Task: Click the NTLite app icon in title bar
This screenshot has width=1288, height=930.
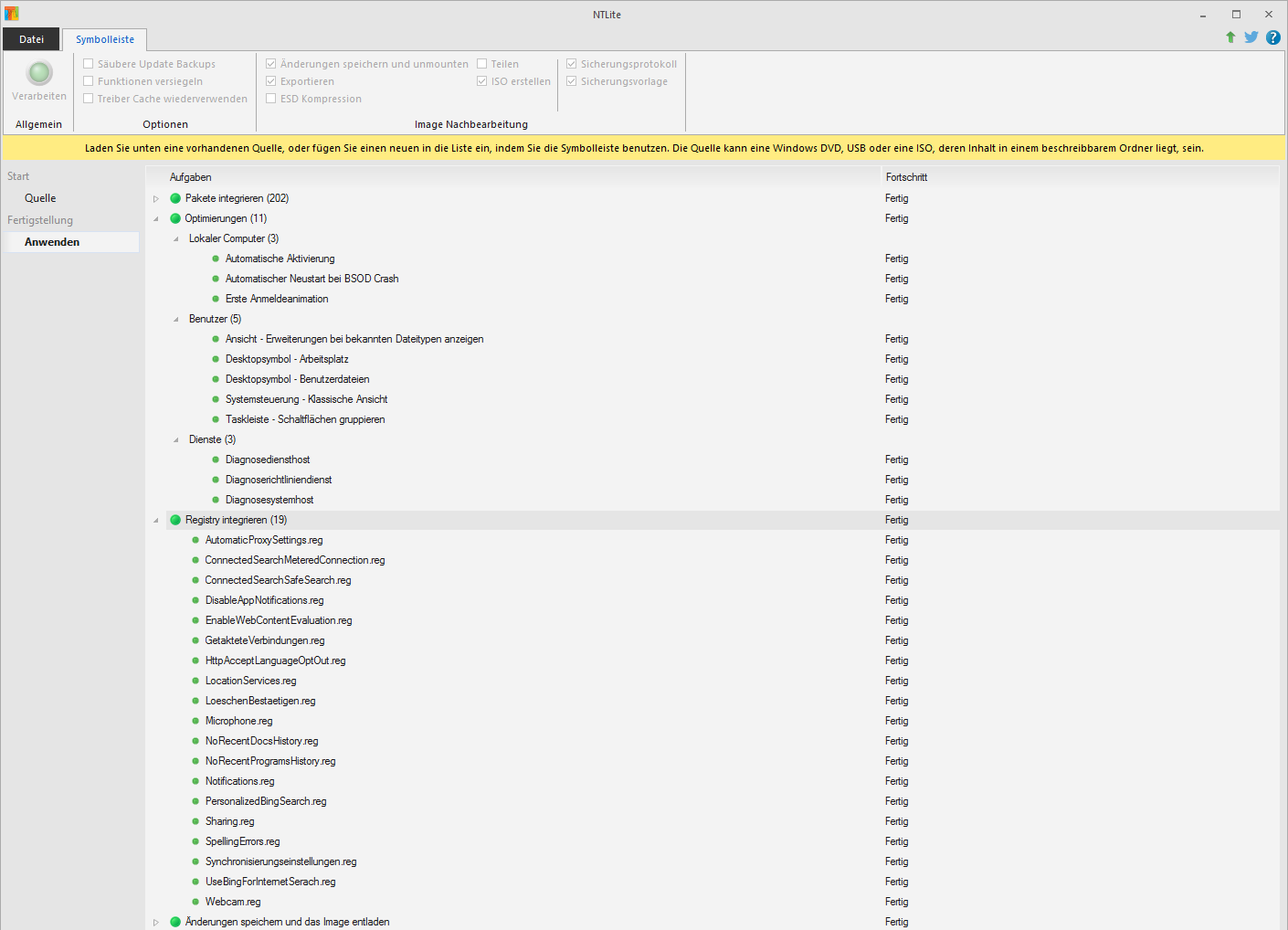Action: click(x=11, y=14)
